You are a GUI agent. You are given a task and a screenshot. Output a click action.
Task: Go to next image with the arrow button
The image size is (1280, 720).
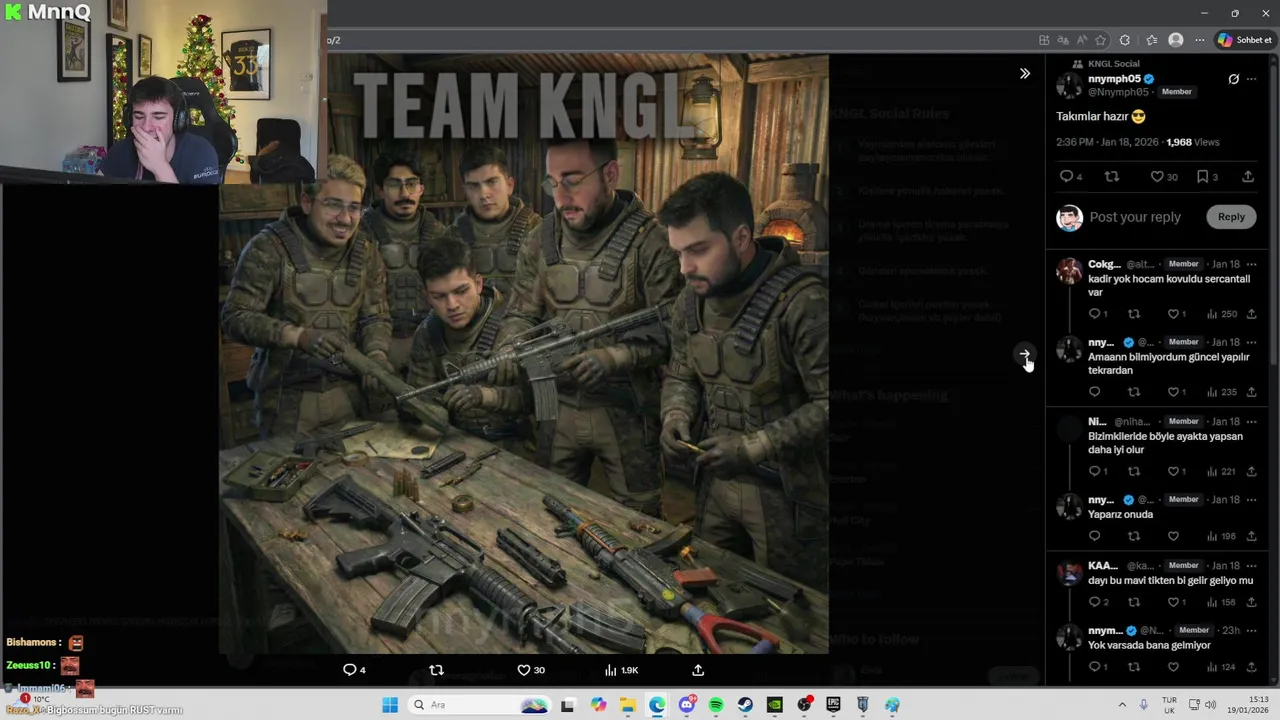coord(1024,354)
